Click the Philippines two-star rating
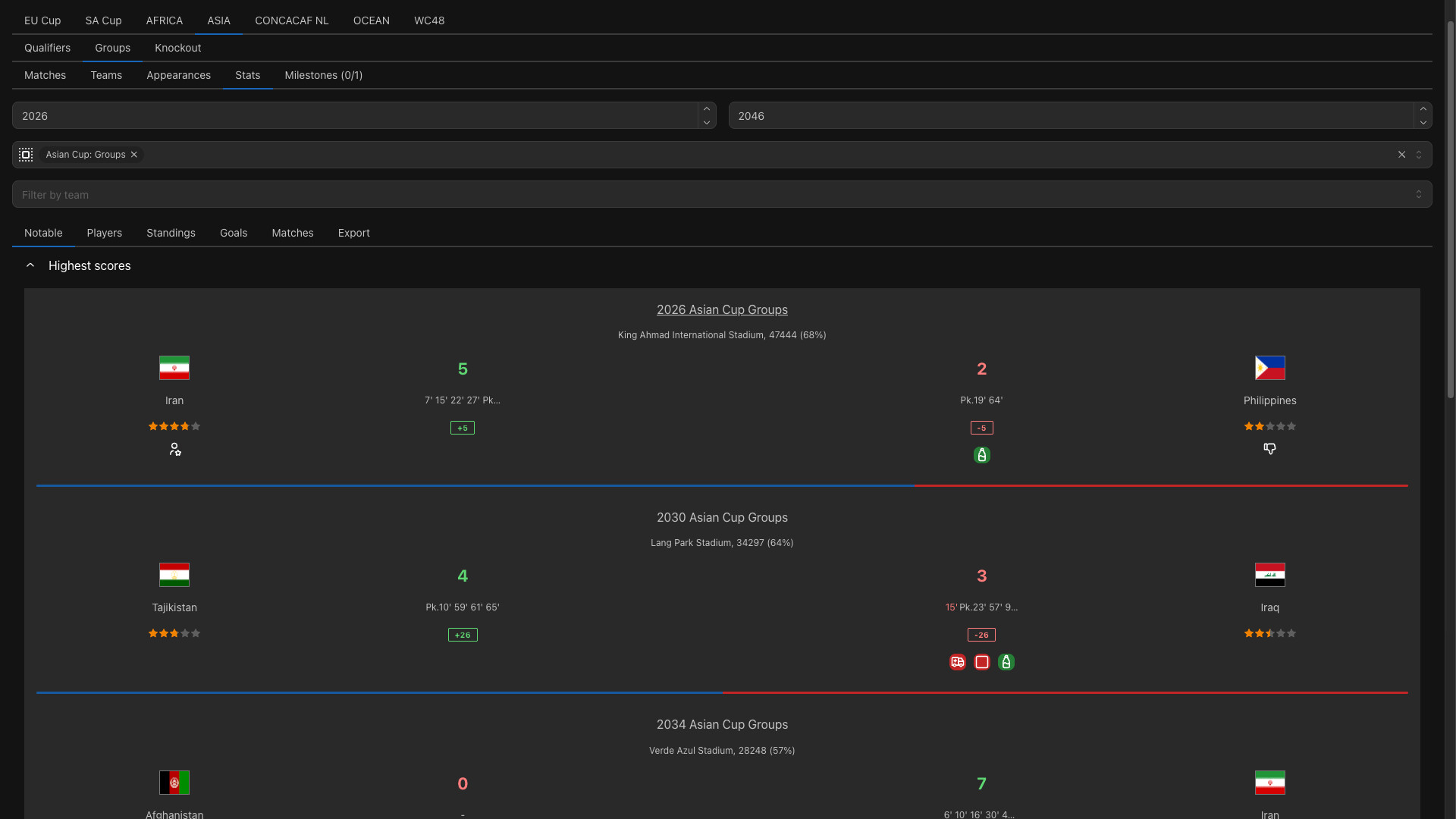 (x=1269, y=426)
